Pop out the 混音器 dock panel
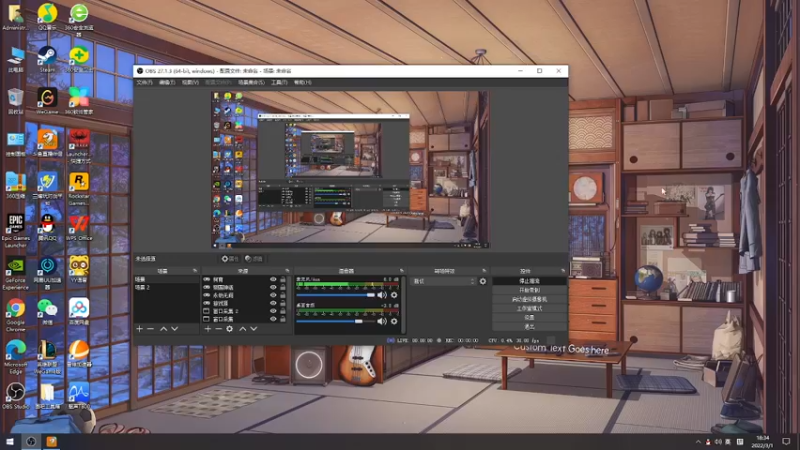 click(402, 271)
